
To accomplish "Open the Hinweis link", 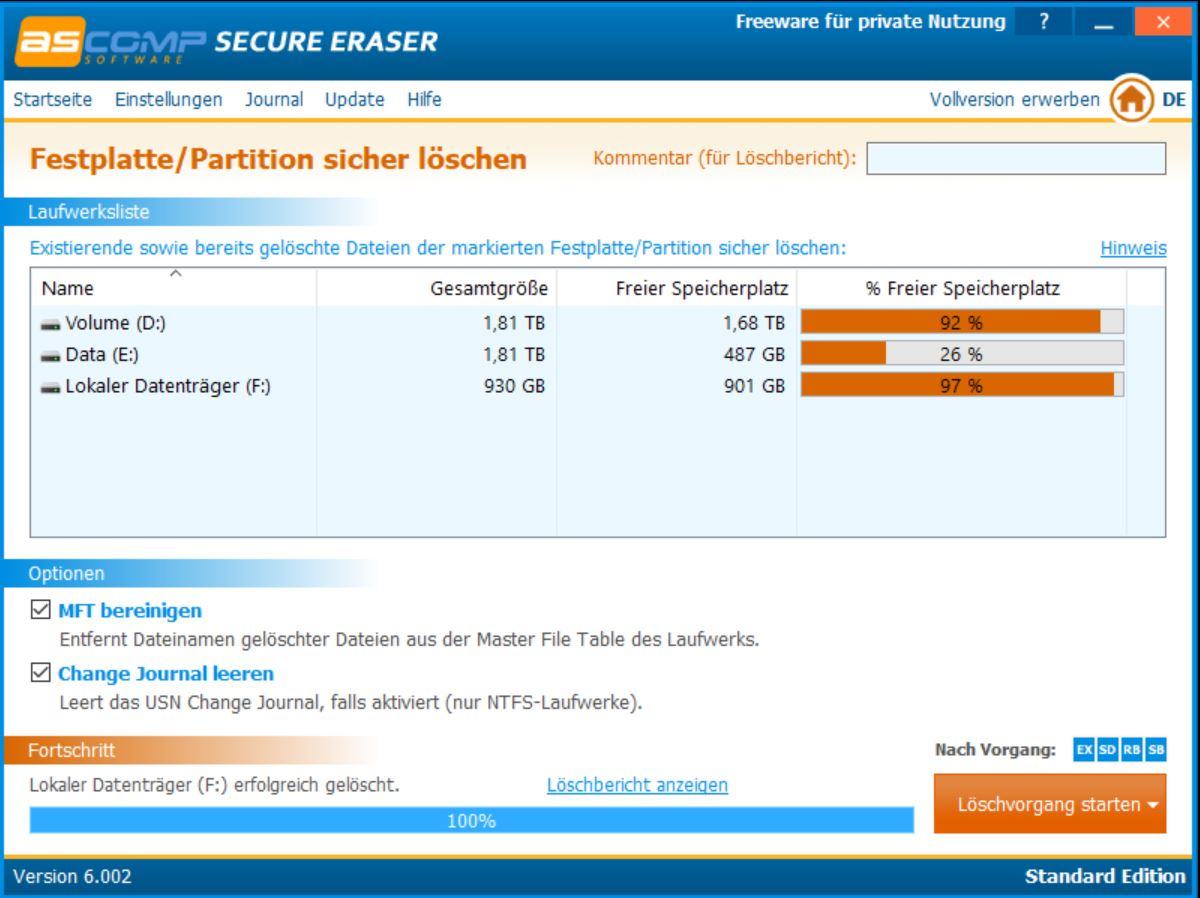I will click(x=1133, y=248).
